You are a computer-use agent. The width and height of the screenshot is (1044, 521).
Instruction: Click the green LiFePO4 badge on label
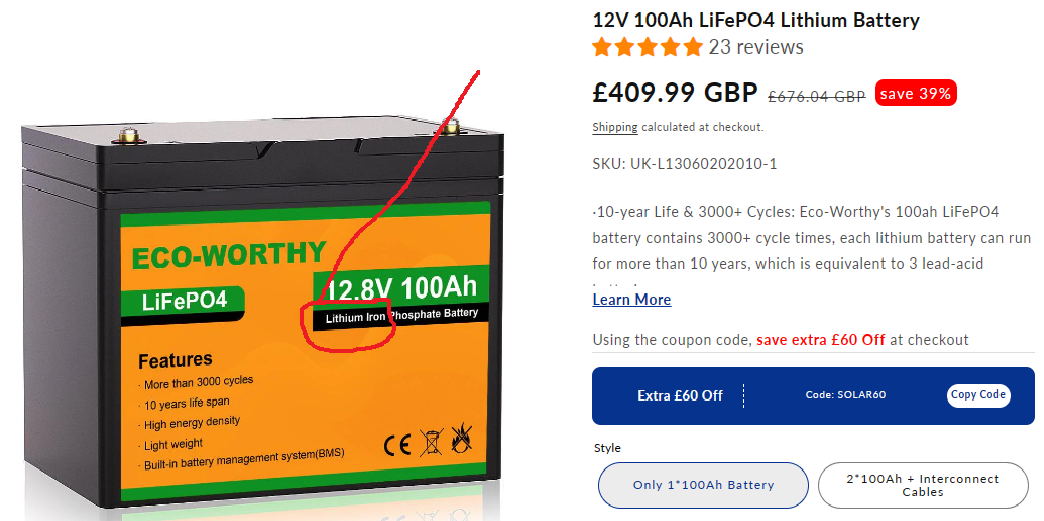(x=182, y=302)
